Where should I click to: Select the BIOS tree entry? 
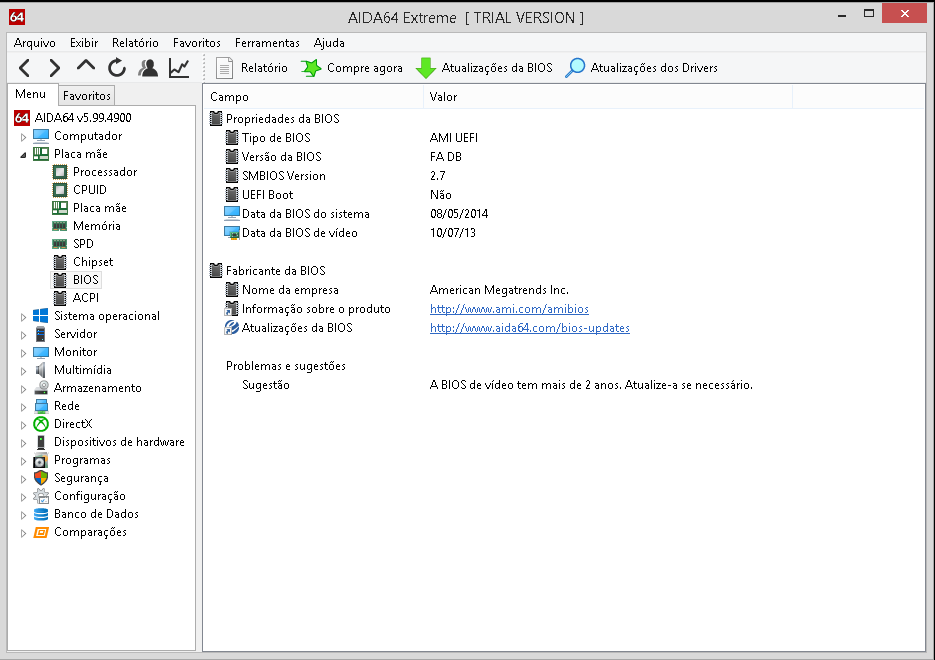click(85, 280)
